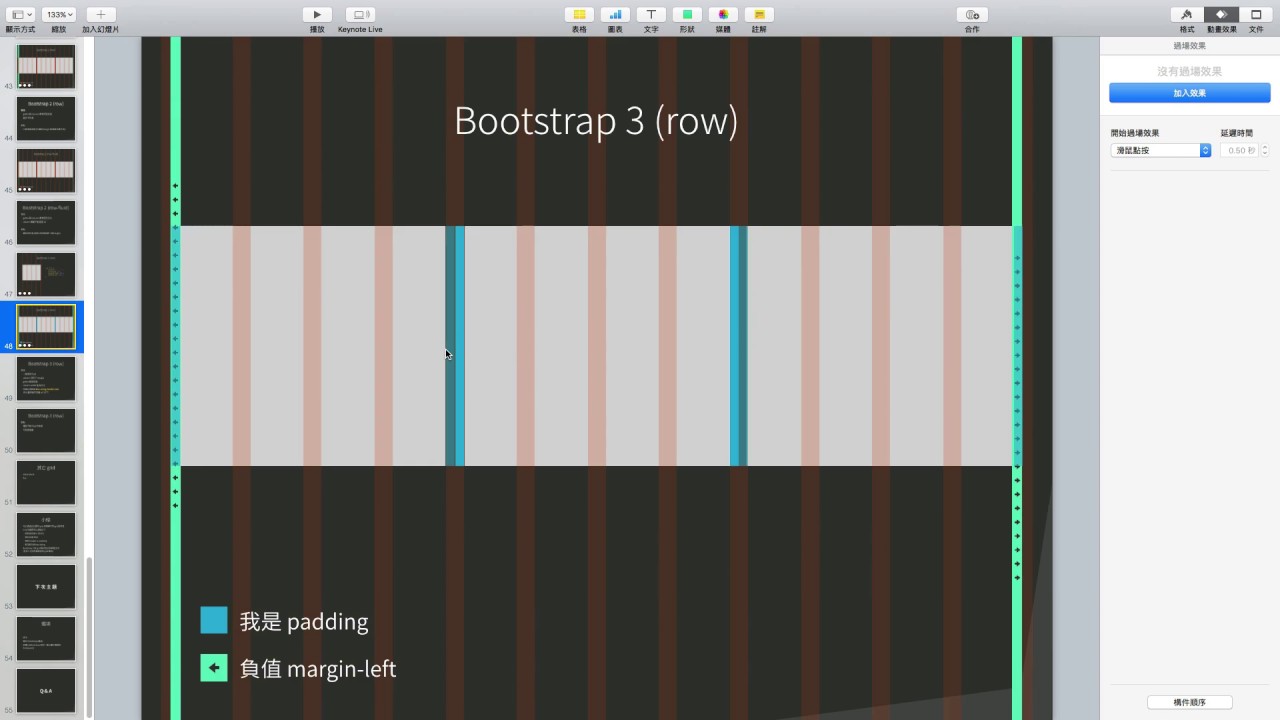Insert a table with 表格 icon
1280x720 pixels.
point(579,15)
